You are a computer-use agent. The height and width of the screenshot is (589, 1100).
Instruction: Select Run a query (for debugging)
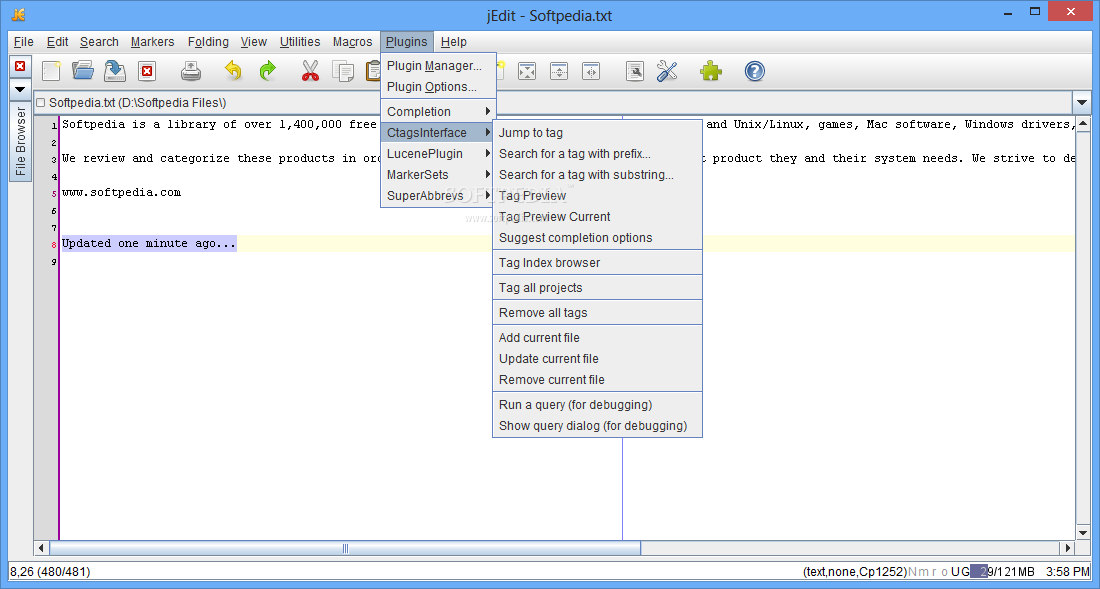[x=597, y=405]
